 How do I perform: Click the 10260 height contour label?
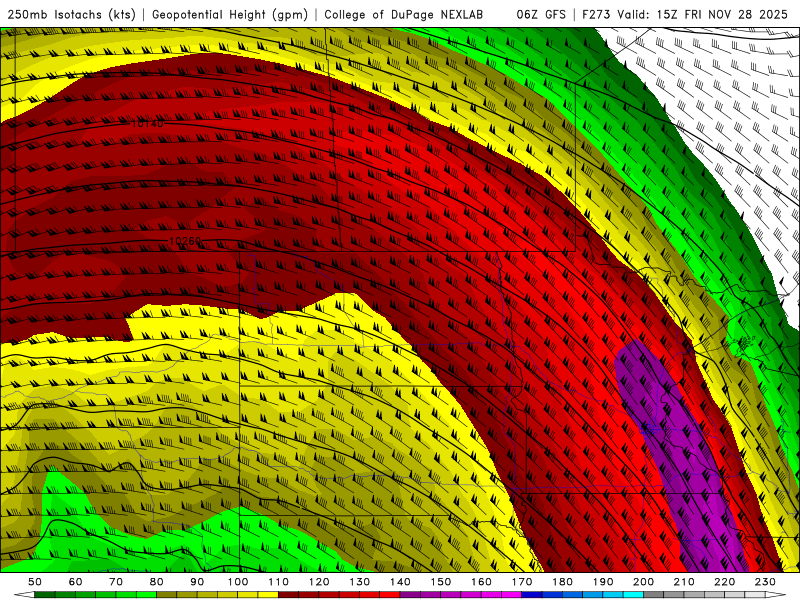point(185,240)
